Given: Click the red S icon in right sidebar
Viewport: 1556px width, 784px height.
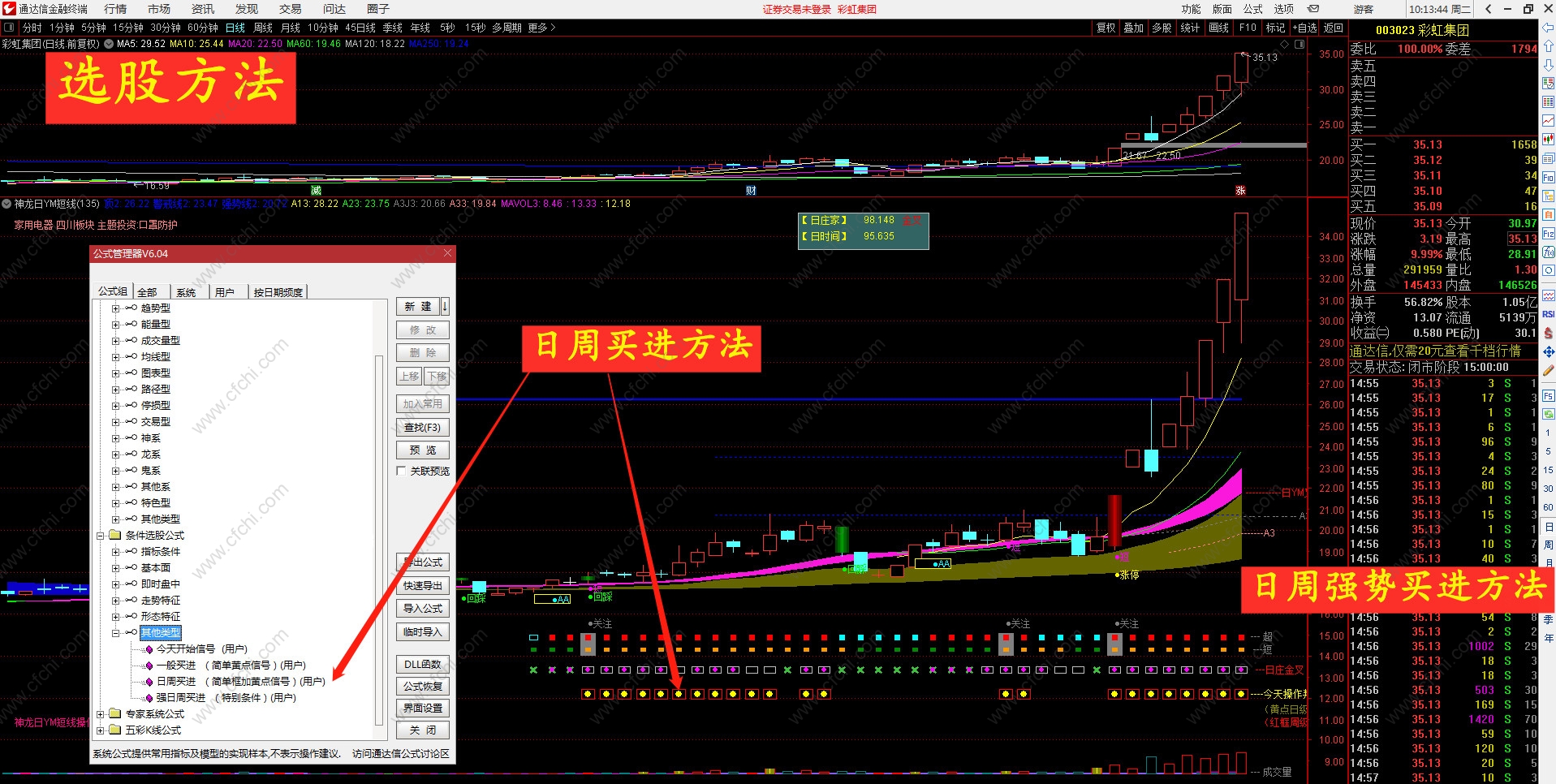Looking at the screenshot, I should coord(1548,333).
